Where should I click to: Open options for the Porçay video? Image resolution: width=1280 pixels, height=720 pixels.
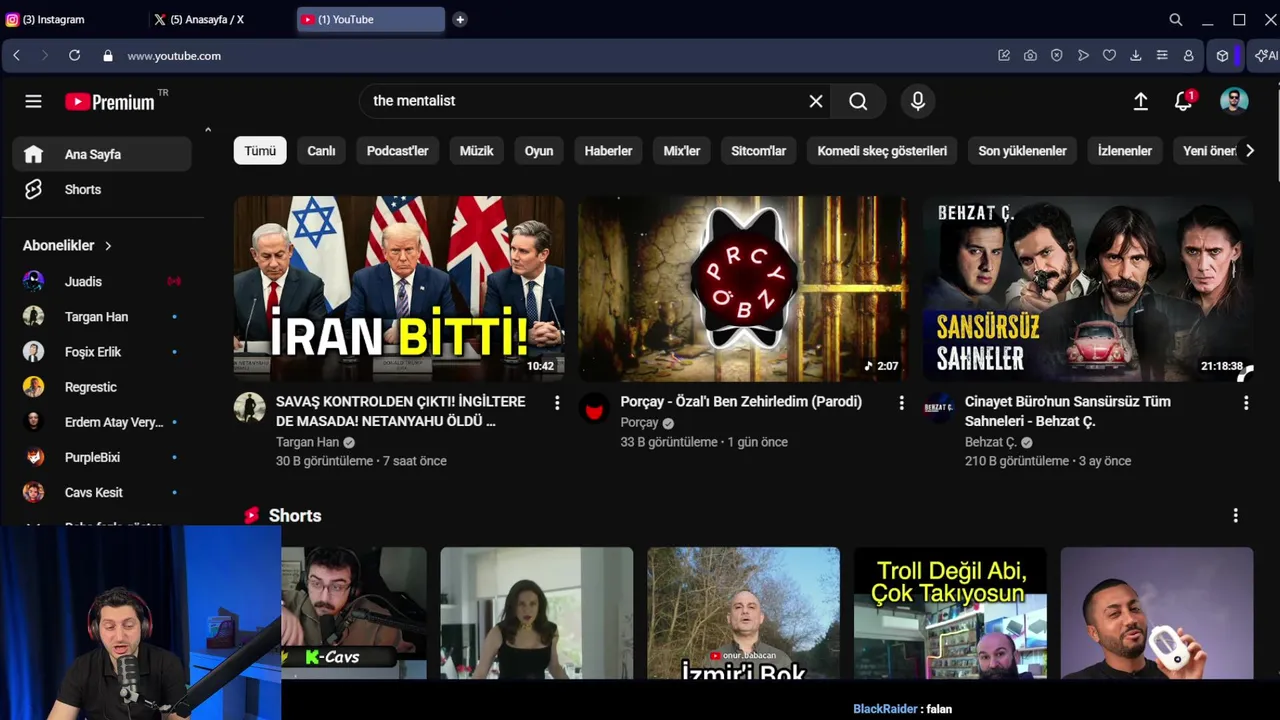click(901, 402)
